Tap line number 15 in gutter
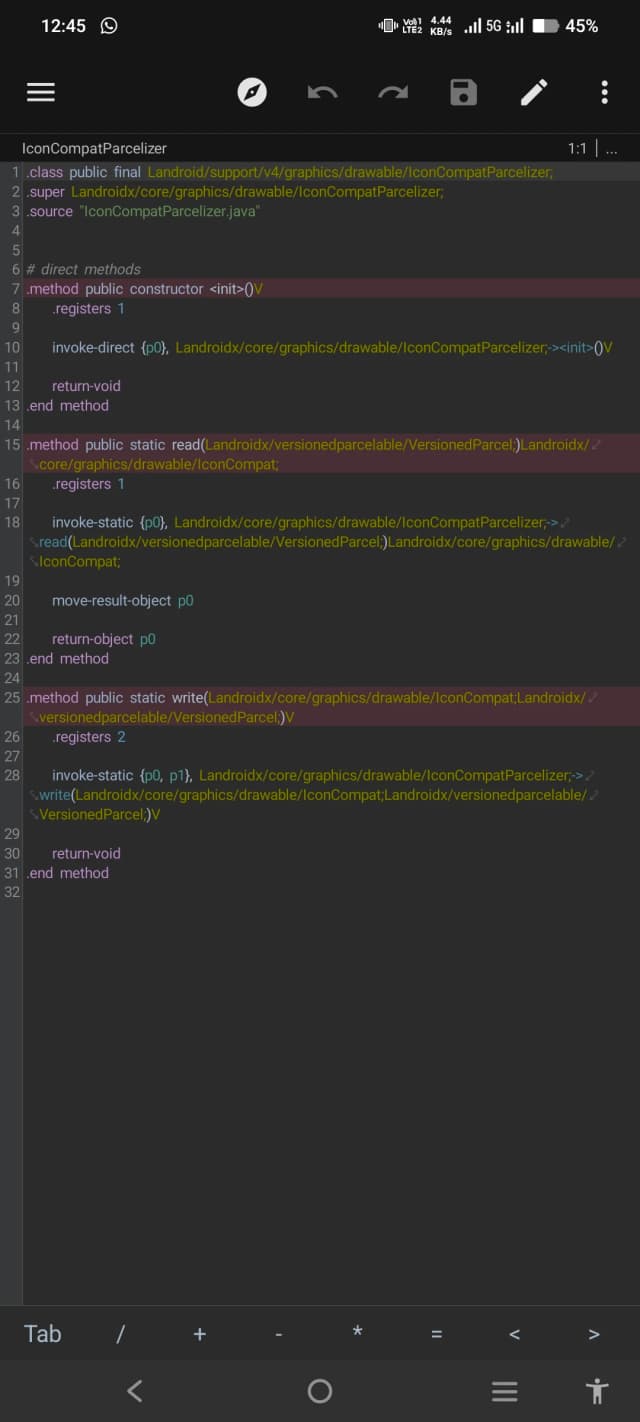 pos(12,444)
